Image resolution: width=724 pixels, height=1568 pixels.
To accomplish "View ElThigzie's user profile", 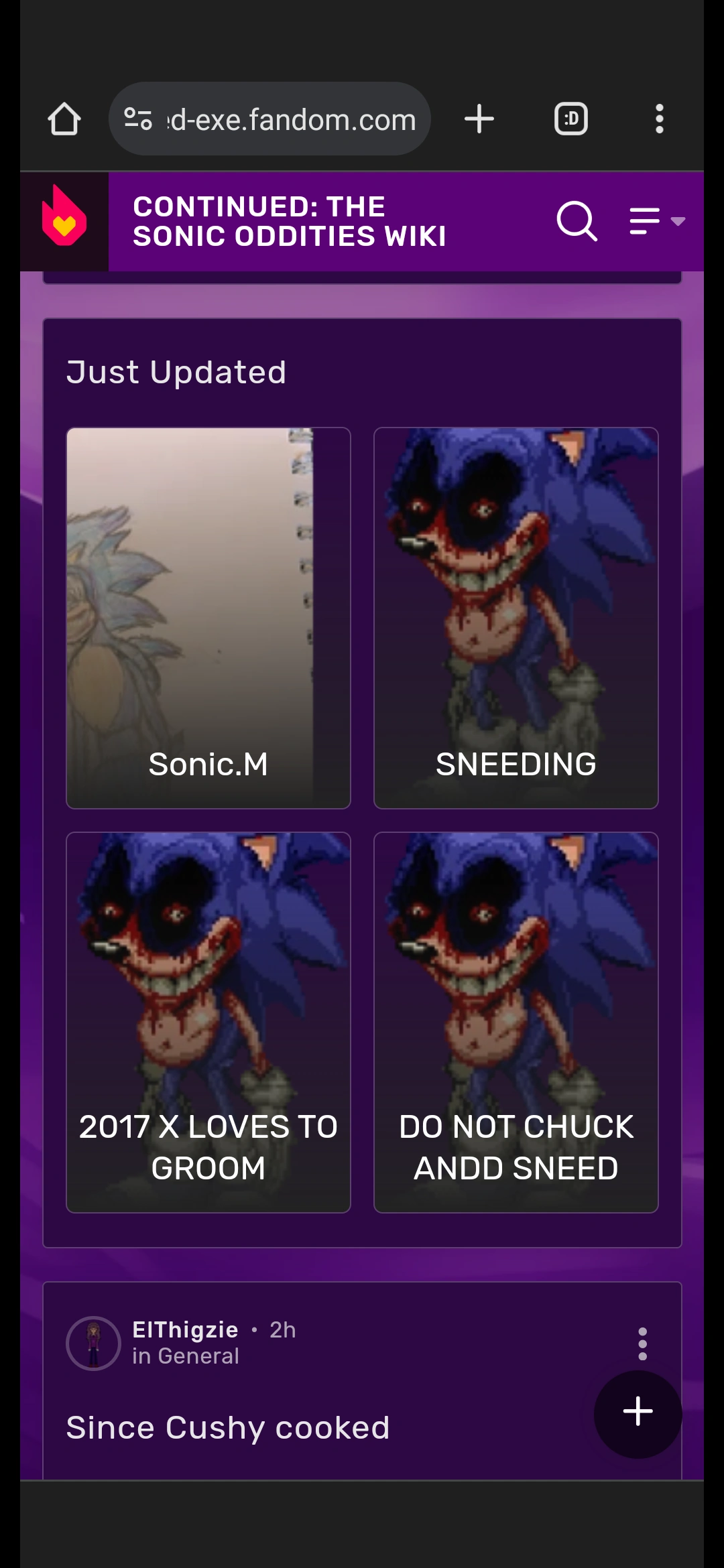I will (185, 1329).
